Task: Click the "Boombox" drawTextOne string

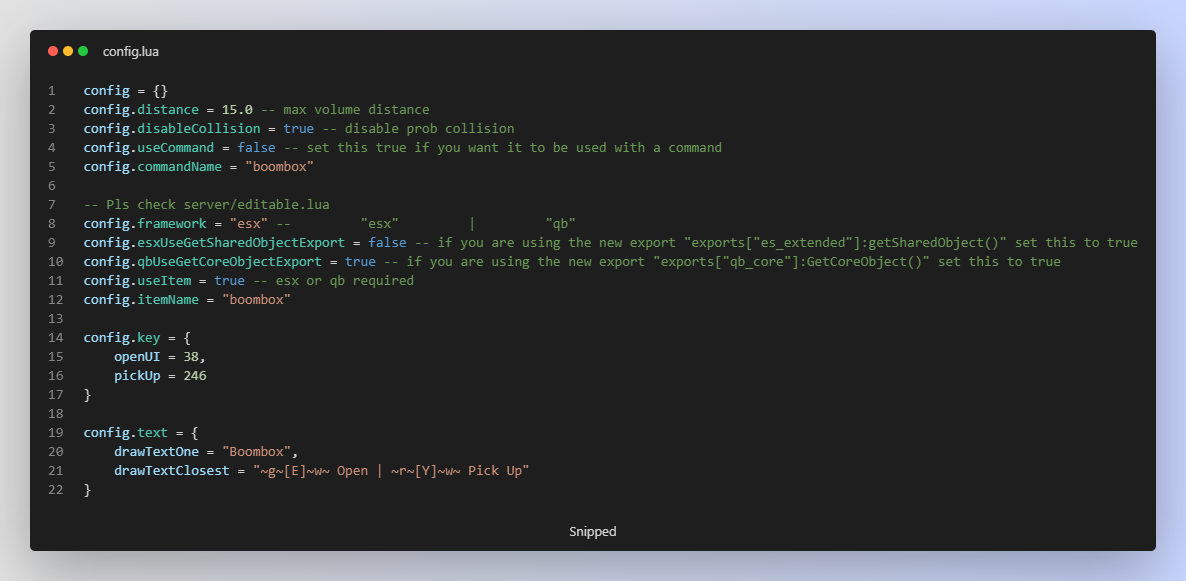Action: 259,452
